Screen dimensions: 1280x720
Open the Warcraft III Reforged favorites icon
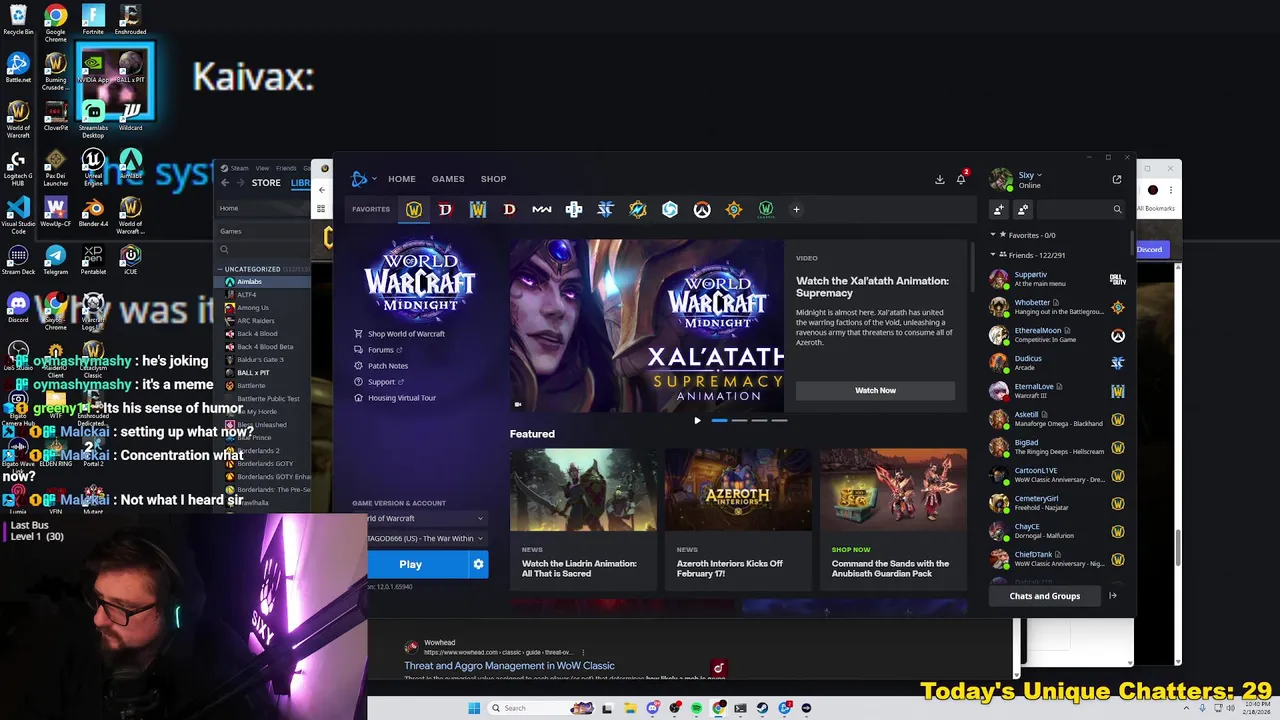tap(478, 209)
